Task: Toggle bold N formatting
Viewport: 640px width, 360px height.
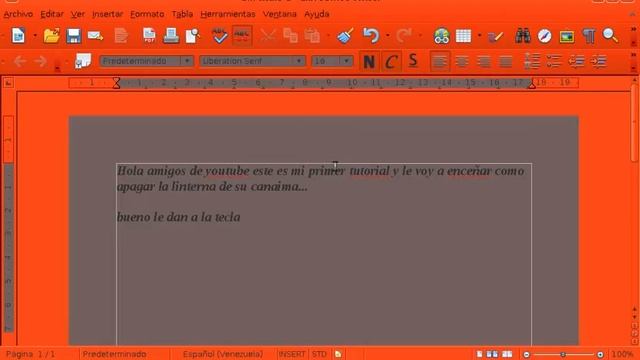Action: click(x=369, y=62)
